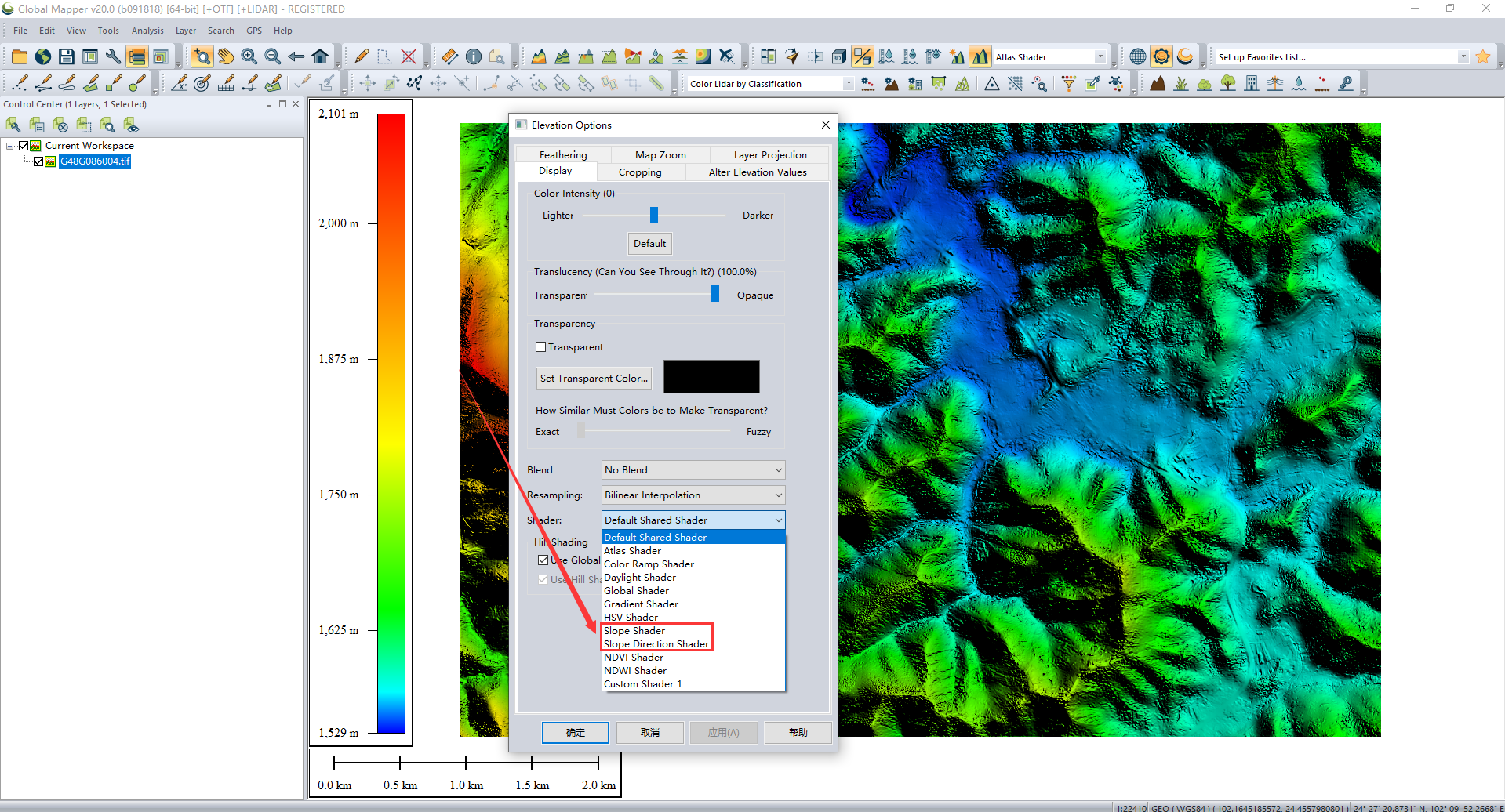Open the Analysis menu

147,31
